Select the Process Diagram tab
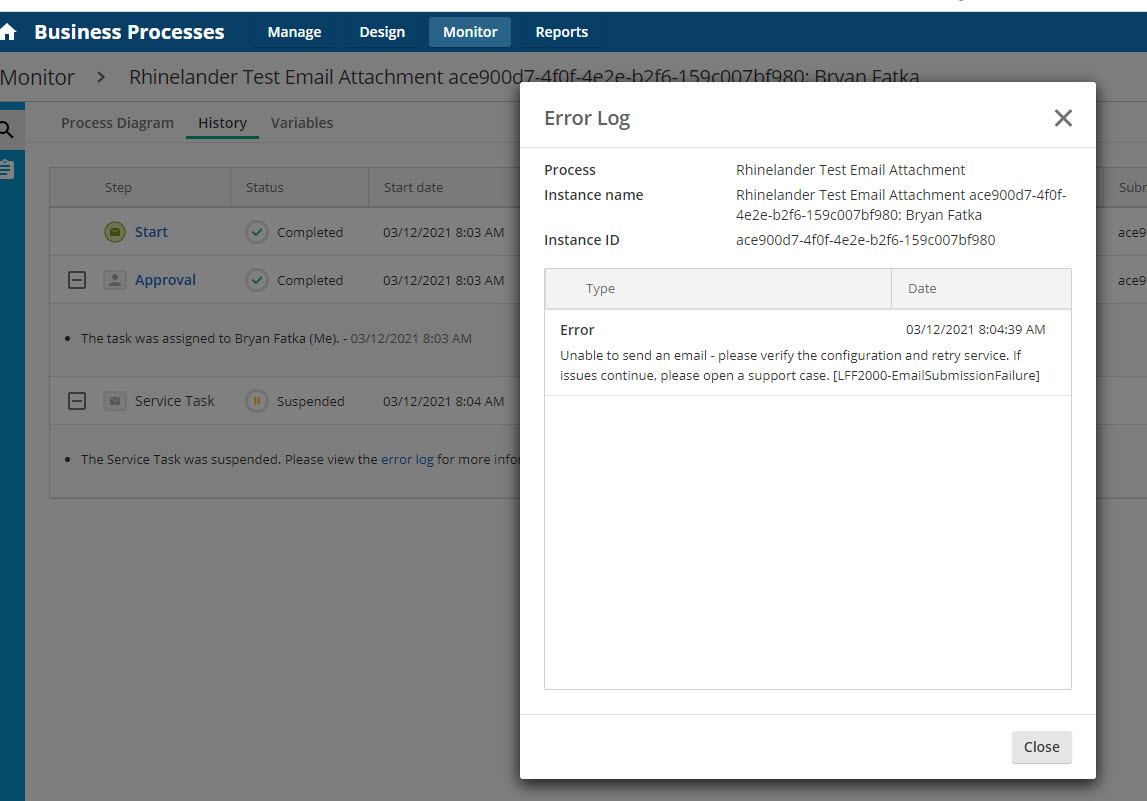The height and width of the screenshot is (801, 1147). [x=117, y=123]
